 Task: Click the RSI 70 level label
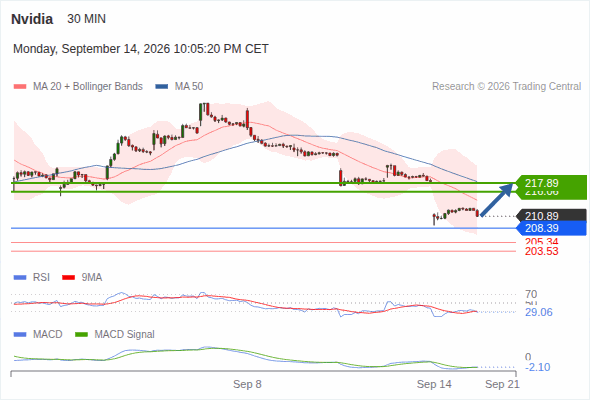point(531,294)
